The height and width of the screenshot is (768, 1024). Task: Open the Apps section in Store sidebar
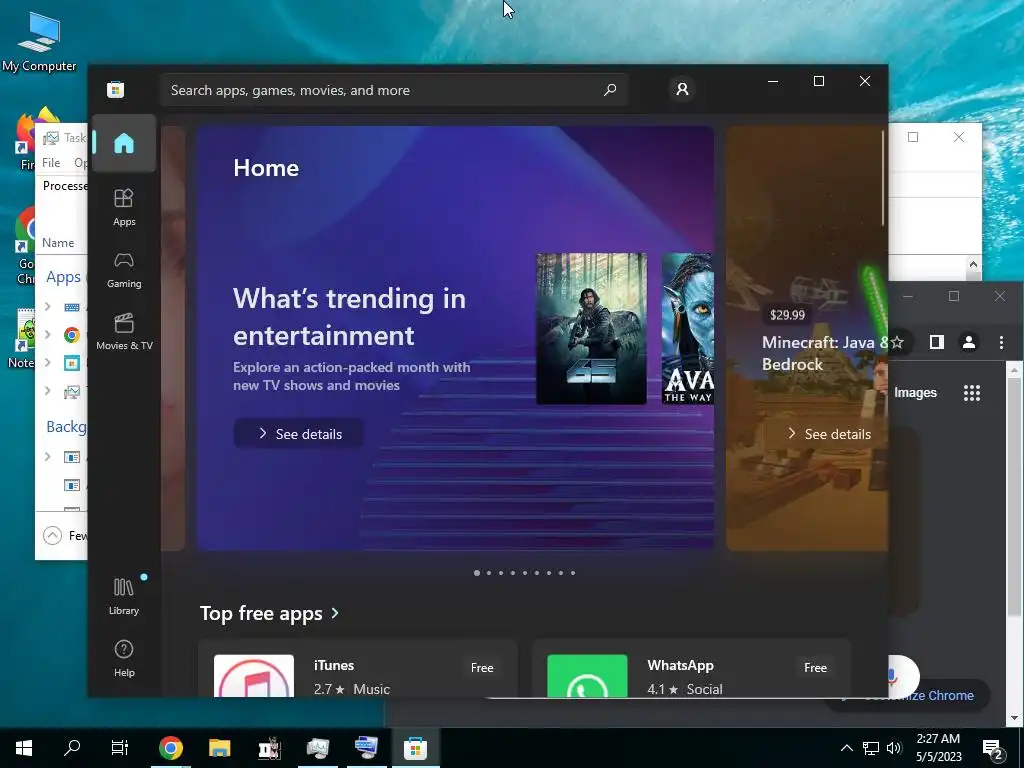(124, 208)
